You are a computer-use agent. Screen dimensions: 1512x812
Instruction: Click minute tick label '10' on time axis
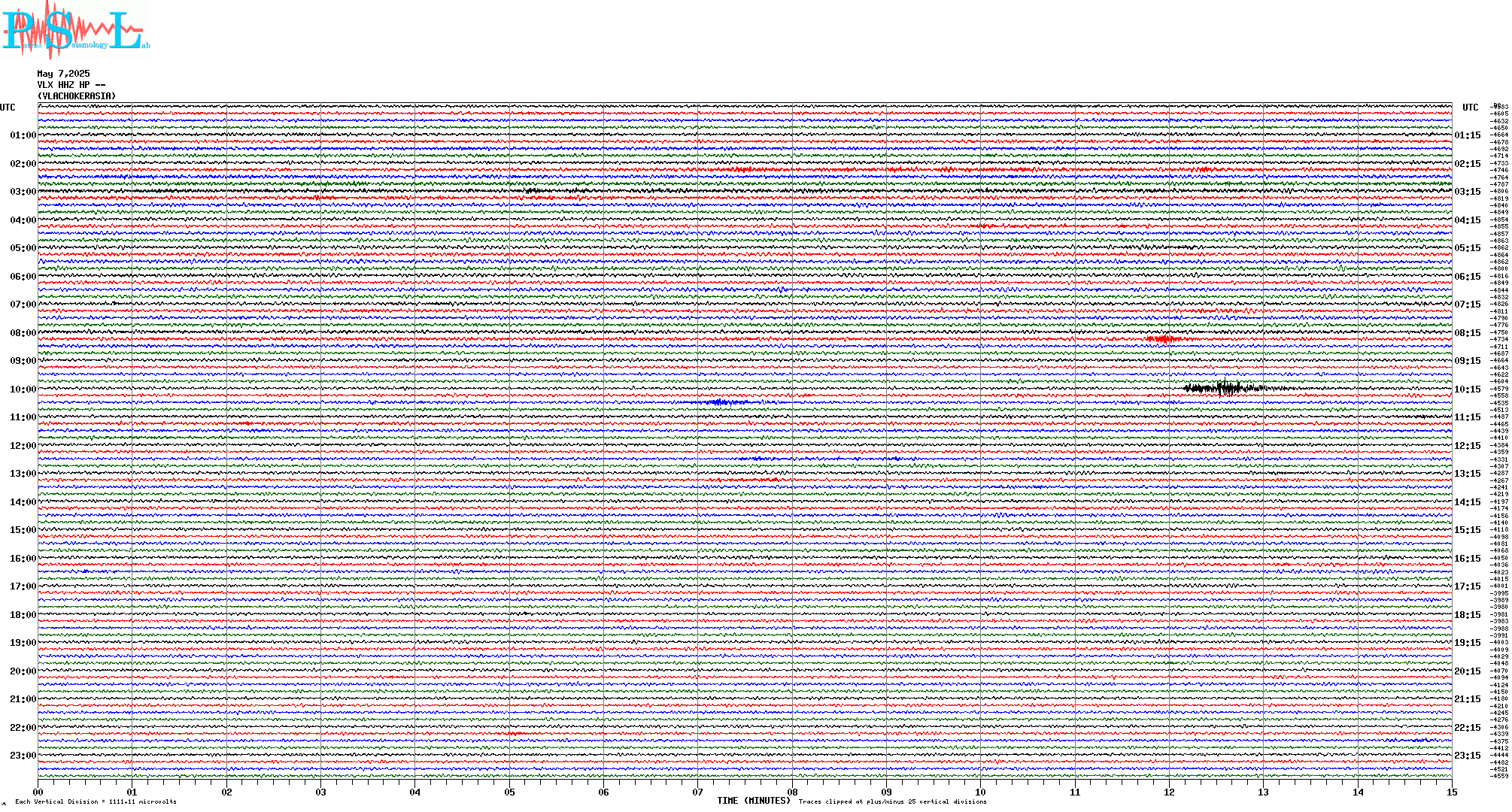coord(981,792)
